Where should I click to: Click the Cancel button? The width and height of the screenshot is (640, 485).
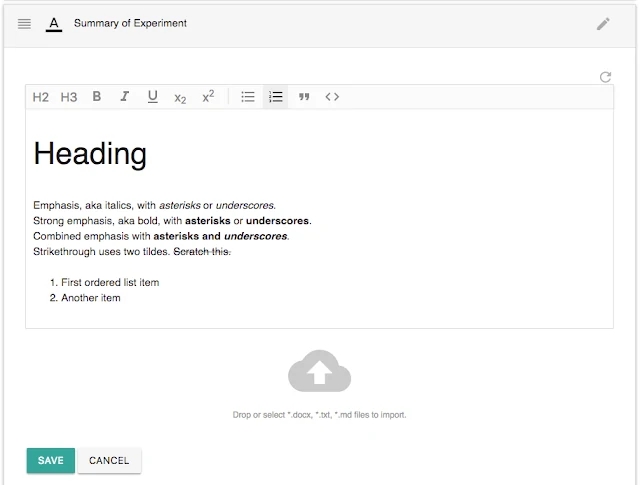(x=109, y=460)
